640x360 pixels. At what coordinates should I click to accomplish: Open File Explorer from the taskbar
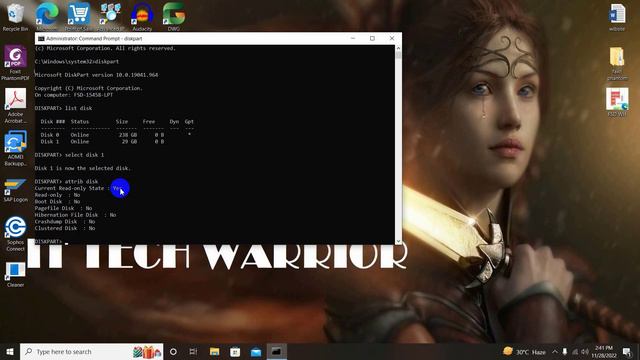pos(214,351)
